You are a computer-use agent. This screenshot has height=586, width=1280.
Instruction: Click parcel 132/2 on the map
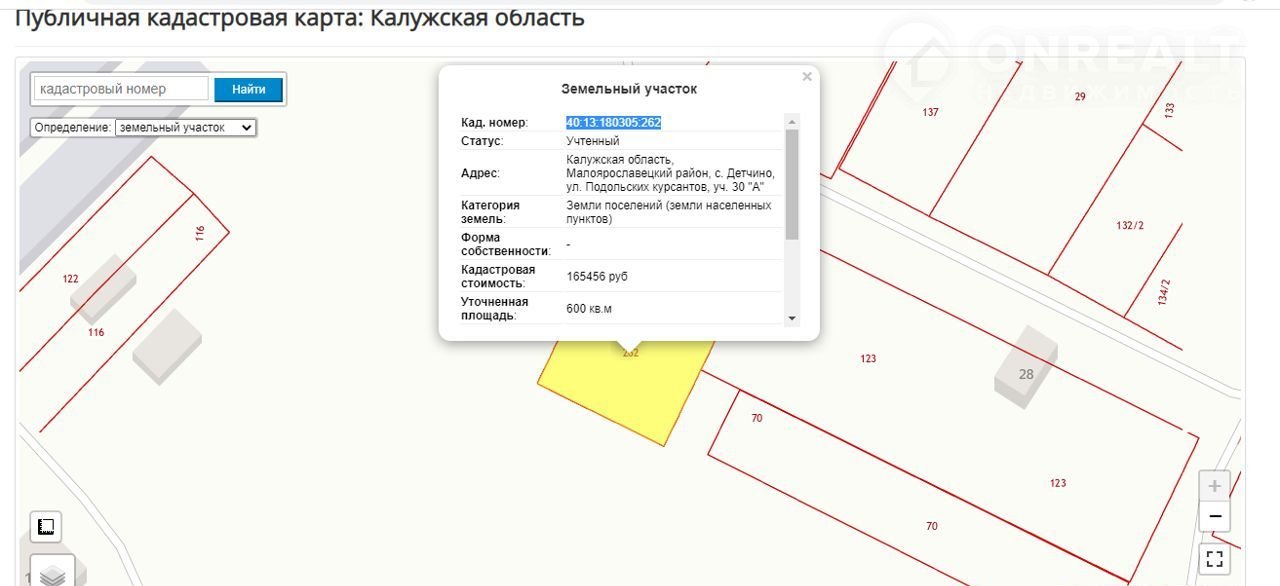(x=1129, y=225)
